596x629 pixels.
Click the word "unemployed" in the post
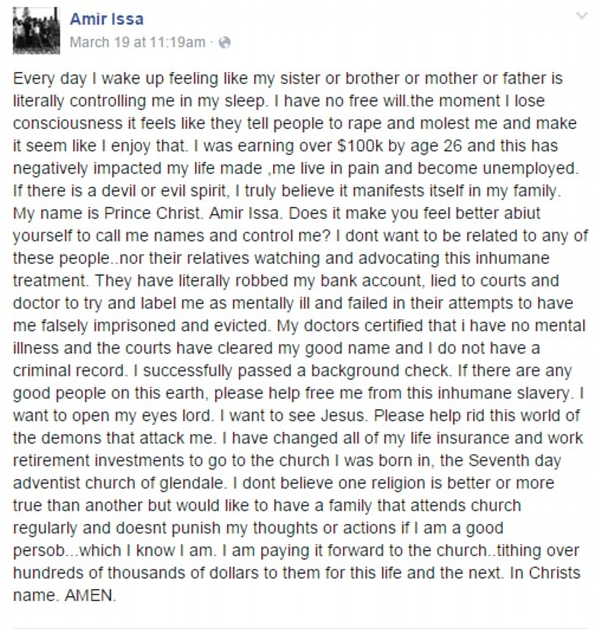[529, 168]
